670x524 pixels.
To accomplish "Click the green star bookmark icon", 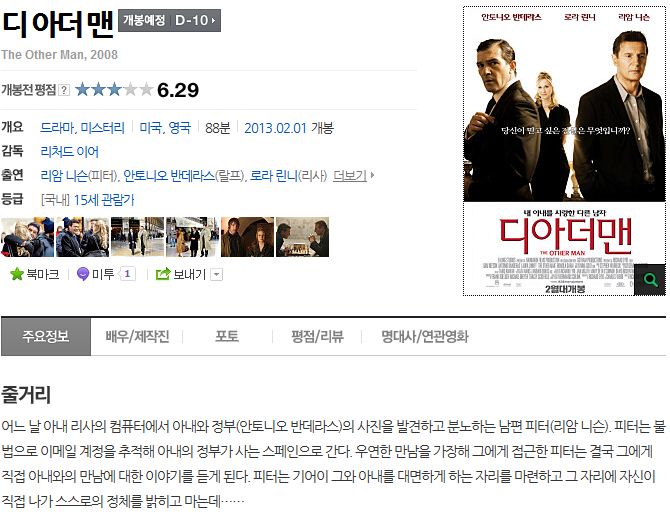I will click(x=17, y=274).
